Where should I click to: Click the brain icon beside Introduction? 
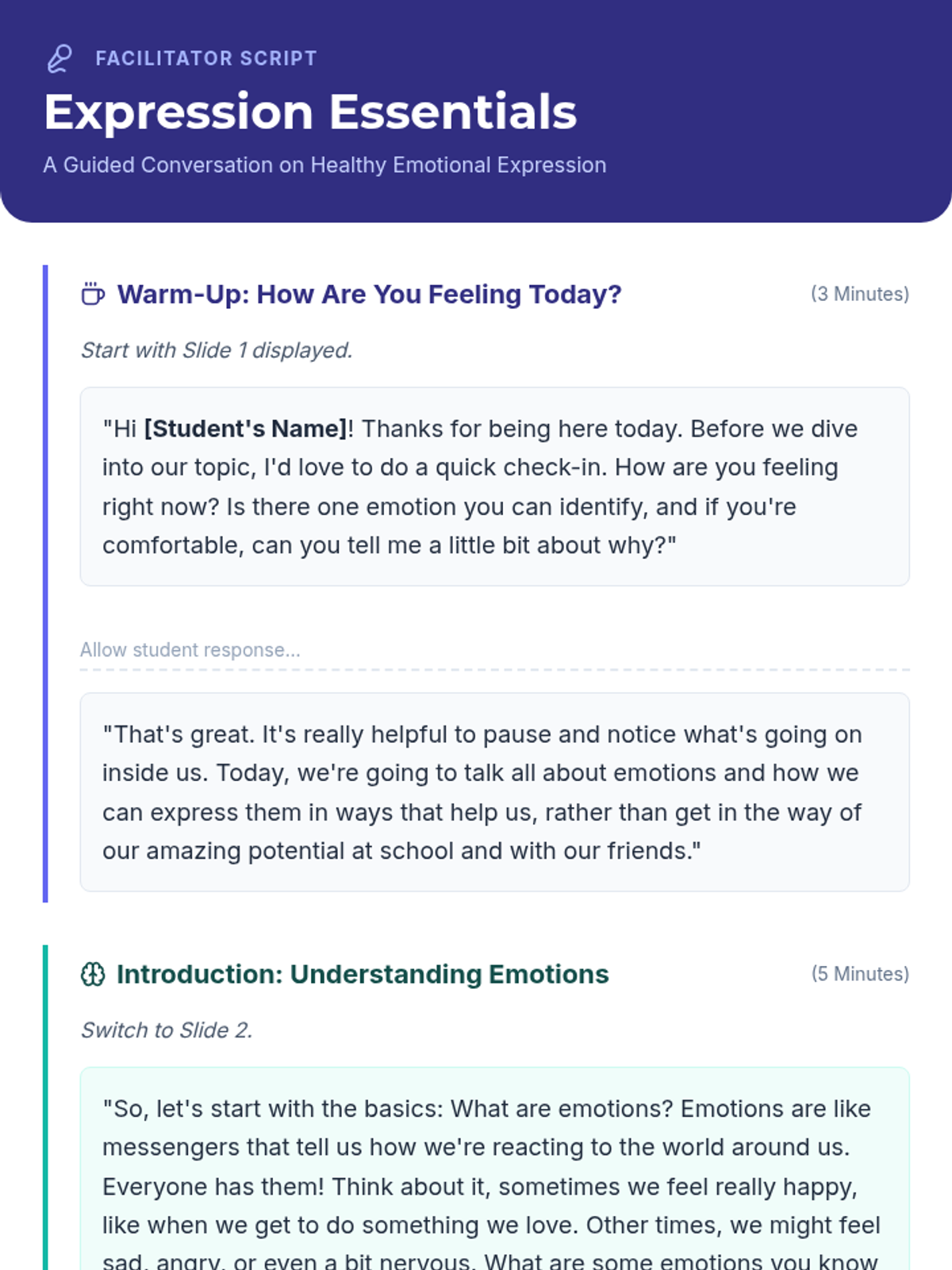click(93, 974)
